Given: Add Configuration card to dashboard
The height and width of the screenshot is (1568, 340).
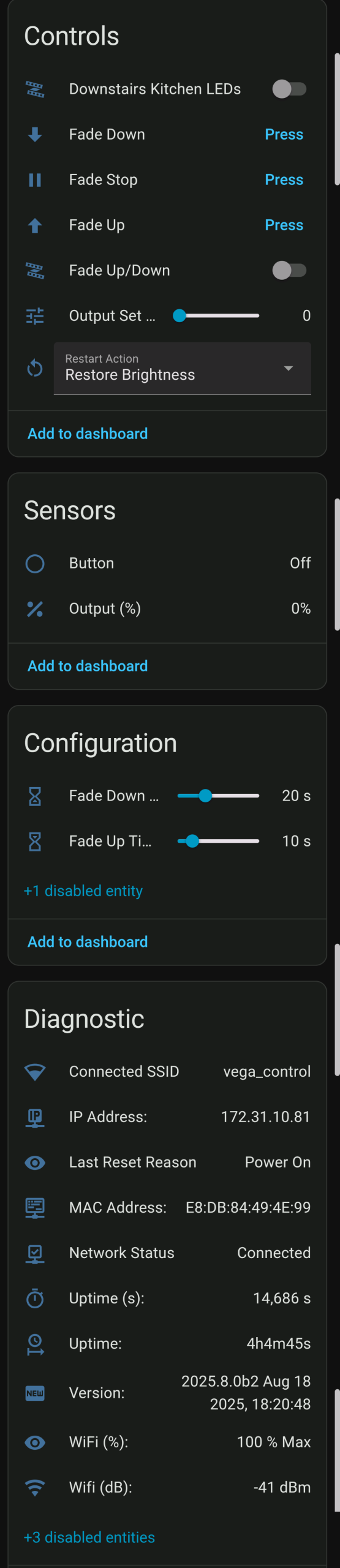Looking at the screenshot, I should click(88, 942).
